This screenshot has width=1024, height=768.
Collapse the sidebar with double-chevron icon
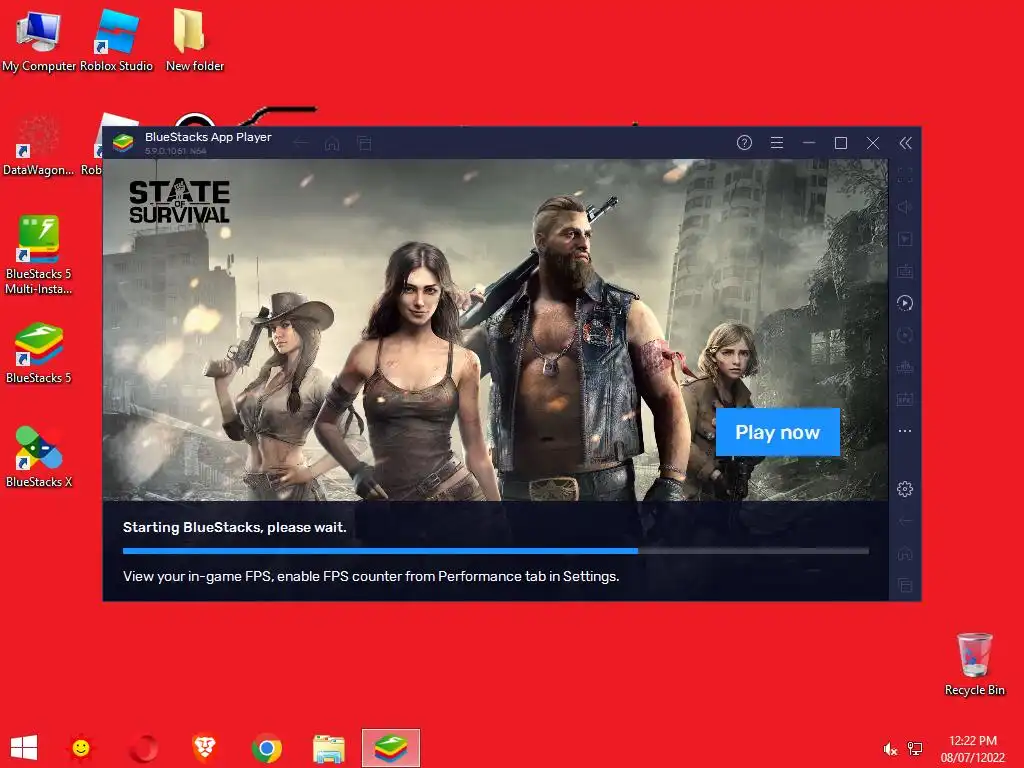tap(905, 143)
